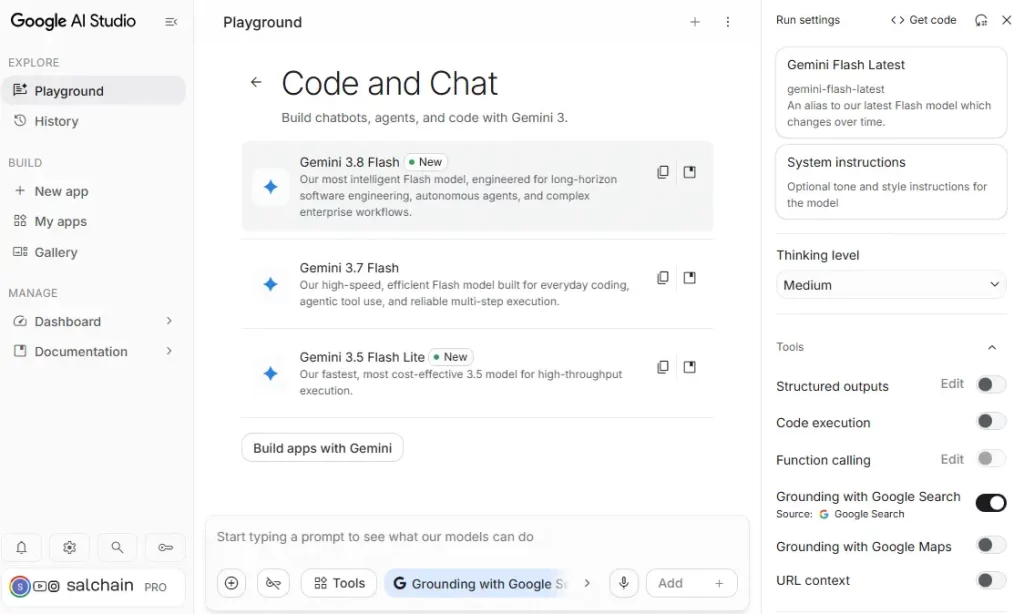Click the Gemini 3.7 Flash sparkle icon
Screen dimensions: 1024x614
click(270, 284)
